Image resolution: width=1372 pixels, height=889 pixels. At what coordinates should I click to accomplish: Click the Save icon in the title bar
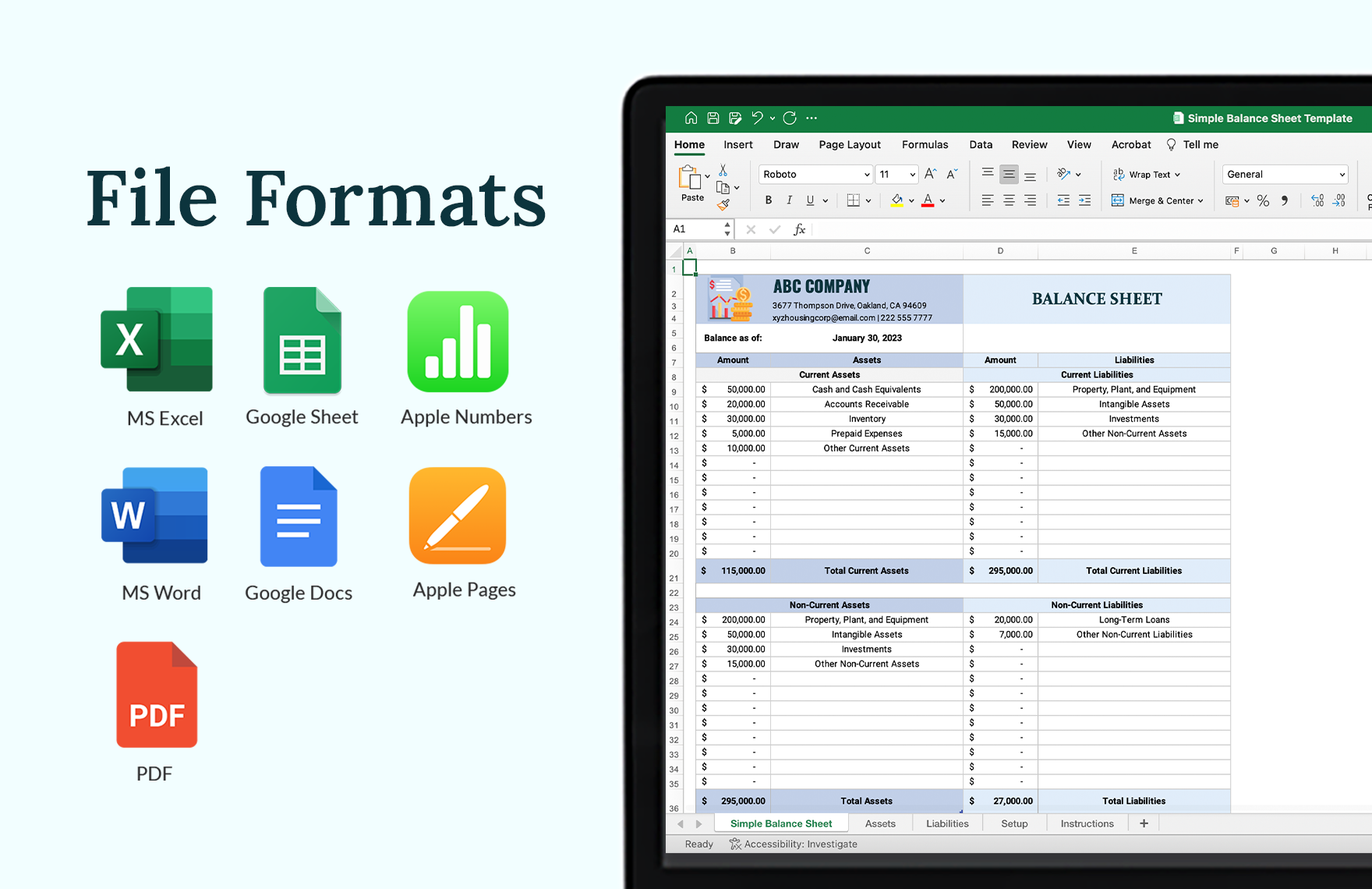click(x=713, y=117)
